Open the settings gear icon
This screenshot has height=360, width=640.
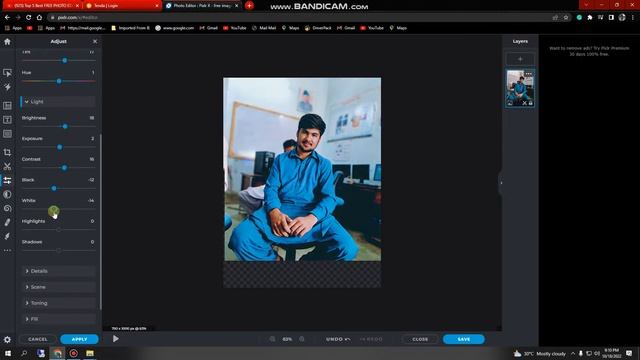click(7, 340)
